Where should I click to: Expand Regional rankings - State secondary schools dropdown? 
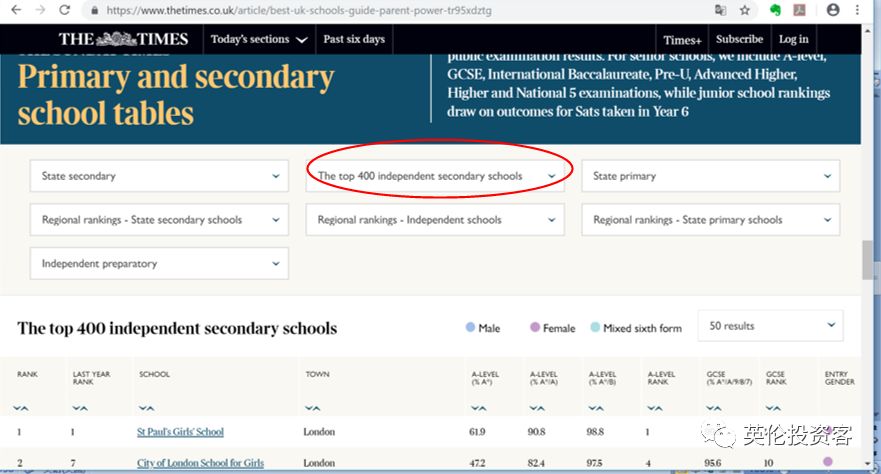(x=159, y=220)
